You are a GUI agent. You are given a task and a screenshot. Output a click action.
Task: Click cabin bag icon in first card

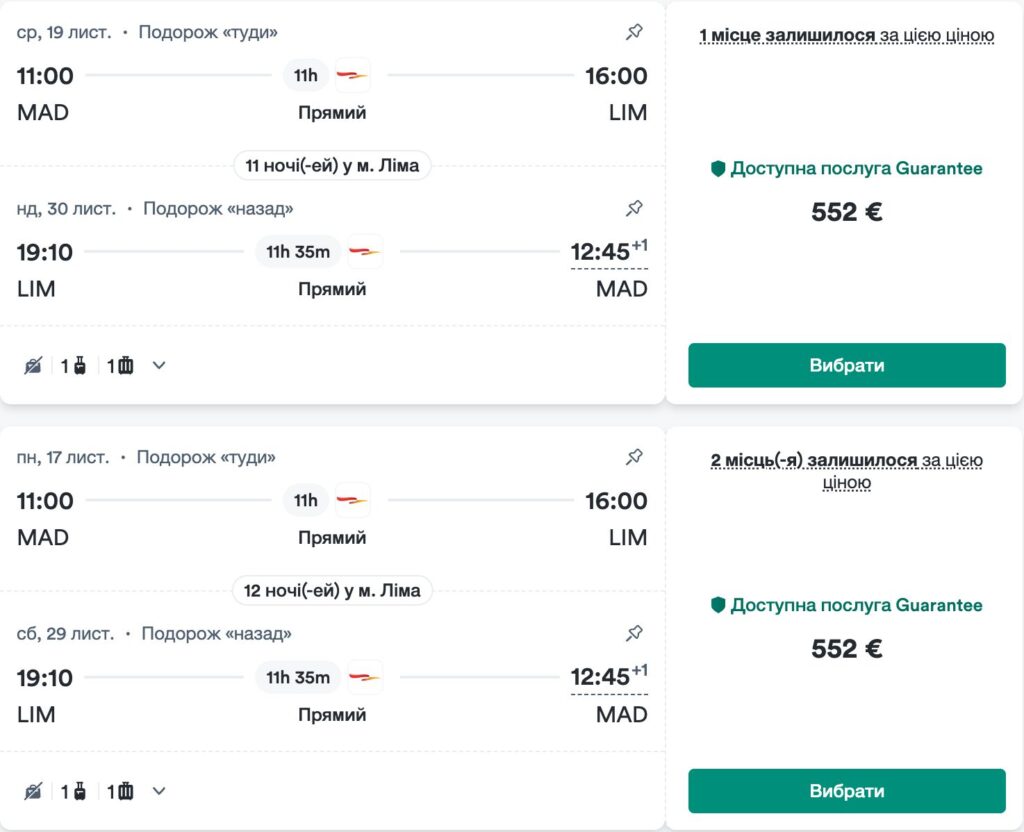(x=79, y=366)
